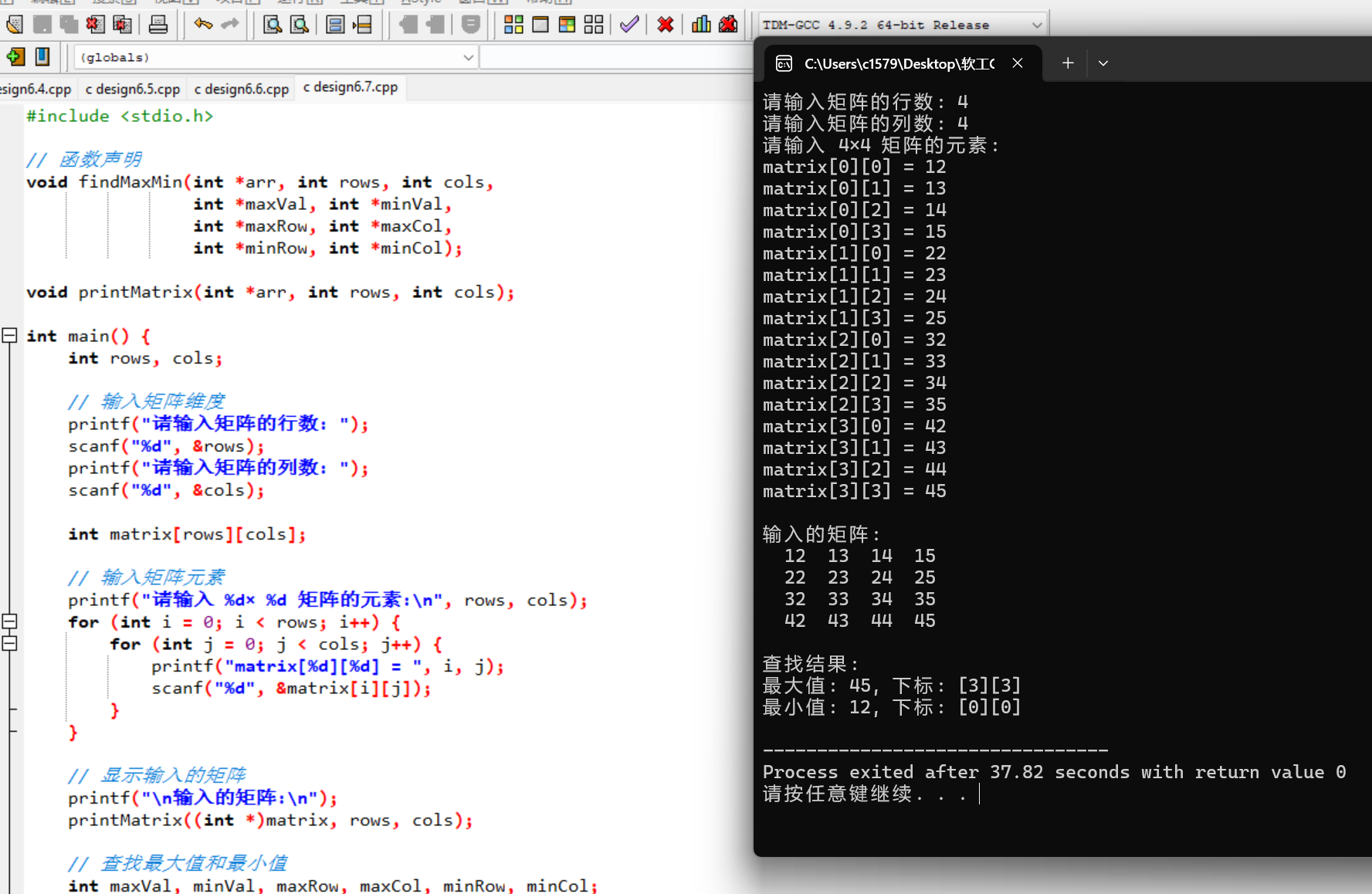Image resolution: width=1372 pixels, height=894 pixels.
Task: Toggle bookmark with the blue bookmark icon
Action: [x=42, y=56]
